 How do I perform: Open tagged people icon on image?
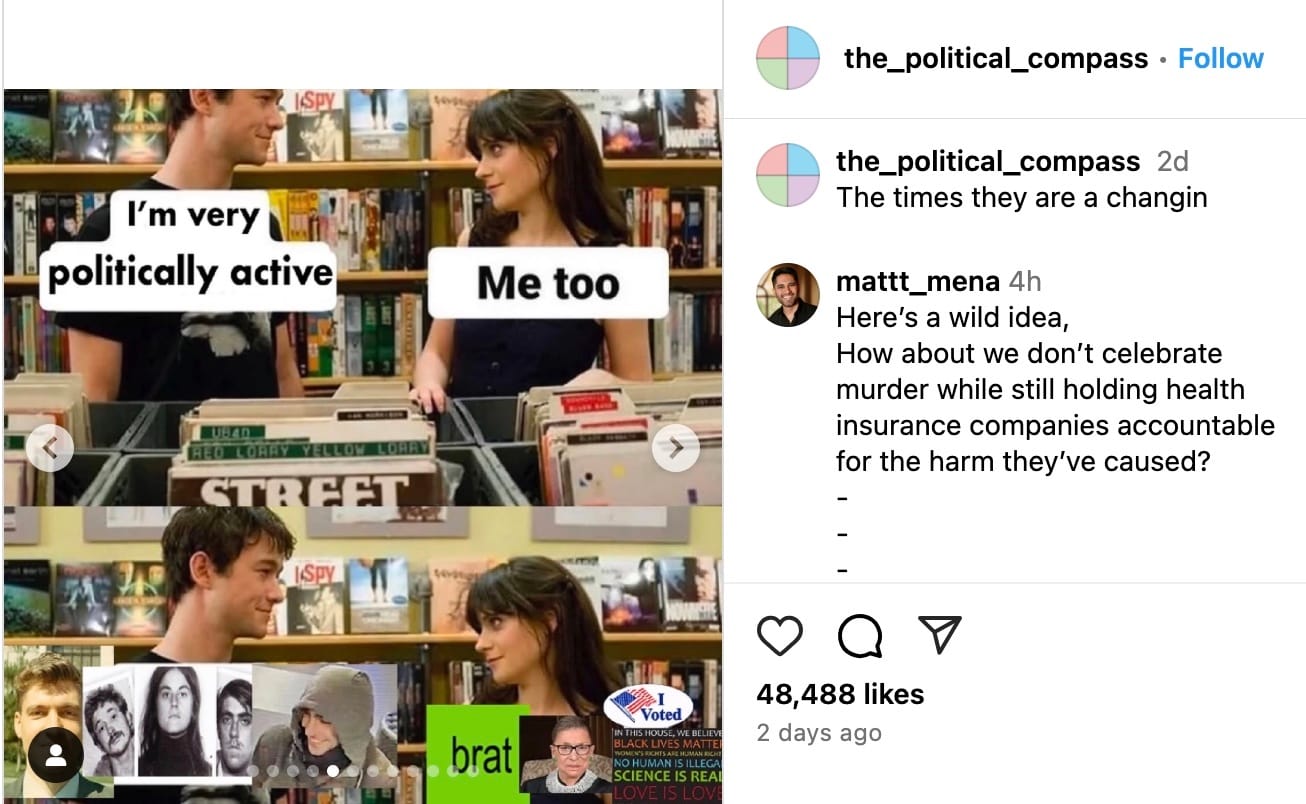click(56, 757)
